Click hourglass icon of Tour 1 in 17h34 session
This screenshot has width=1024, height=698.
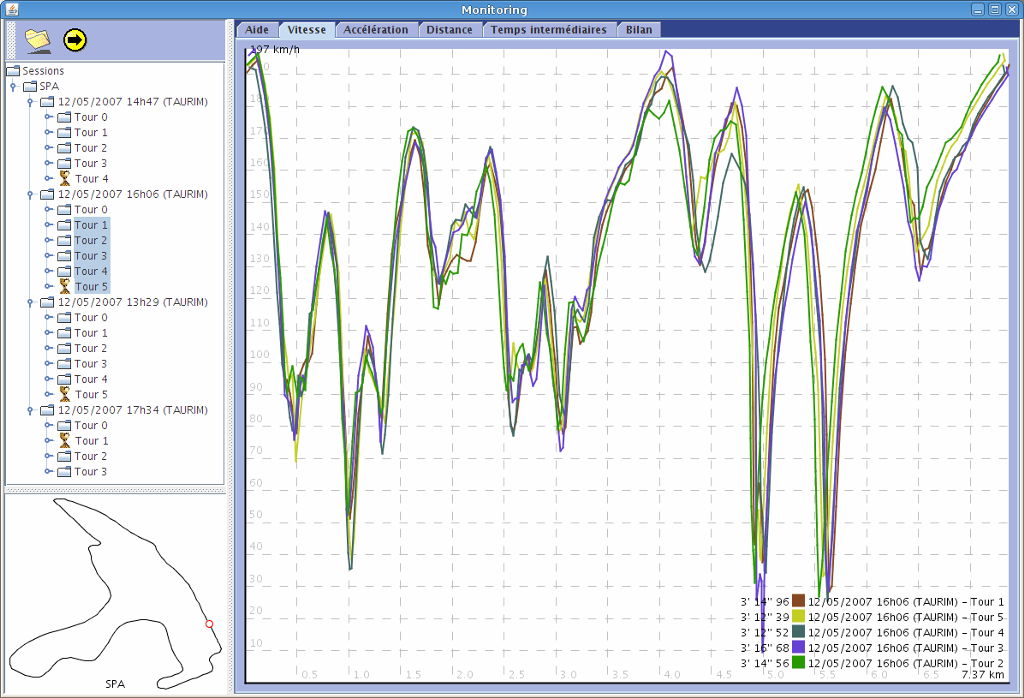click(x=64, y=441)
